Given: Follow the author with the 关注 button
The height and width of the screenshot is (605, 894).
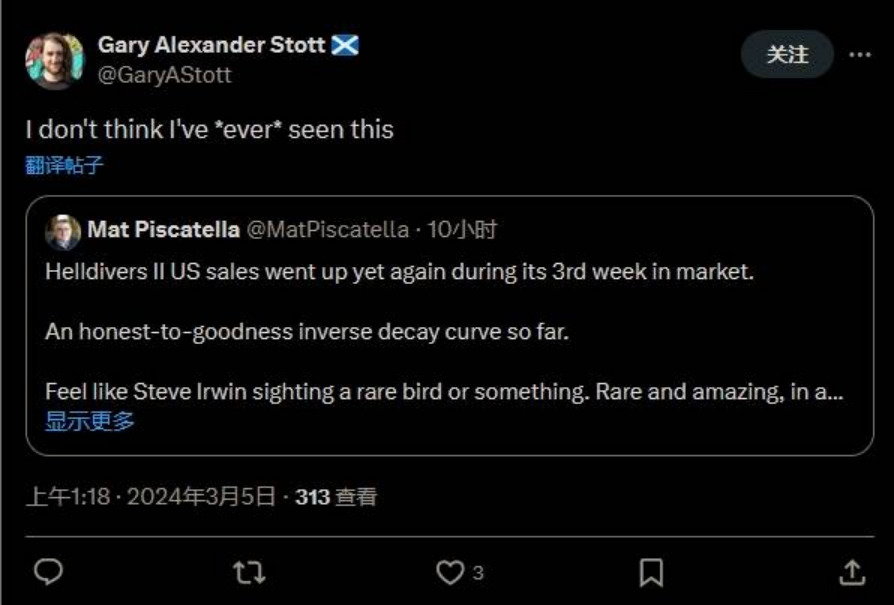Looking at the screenshot, I should 787,55.
